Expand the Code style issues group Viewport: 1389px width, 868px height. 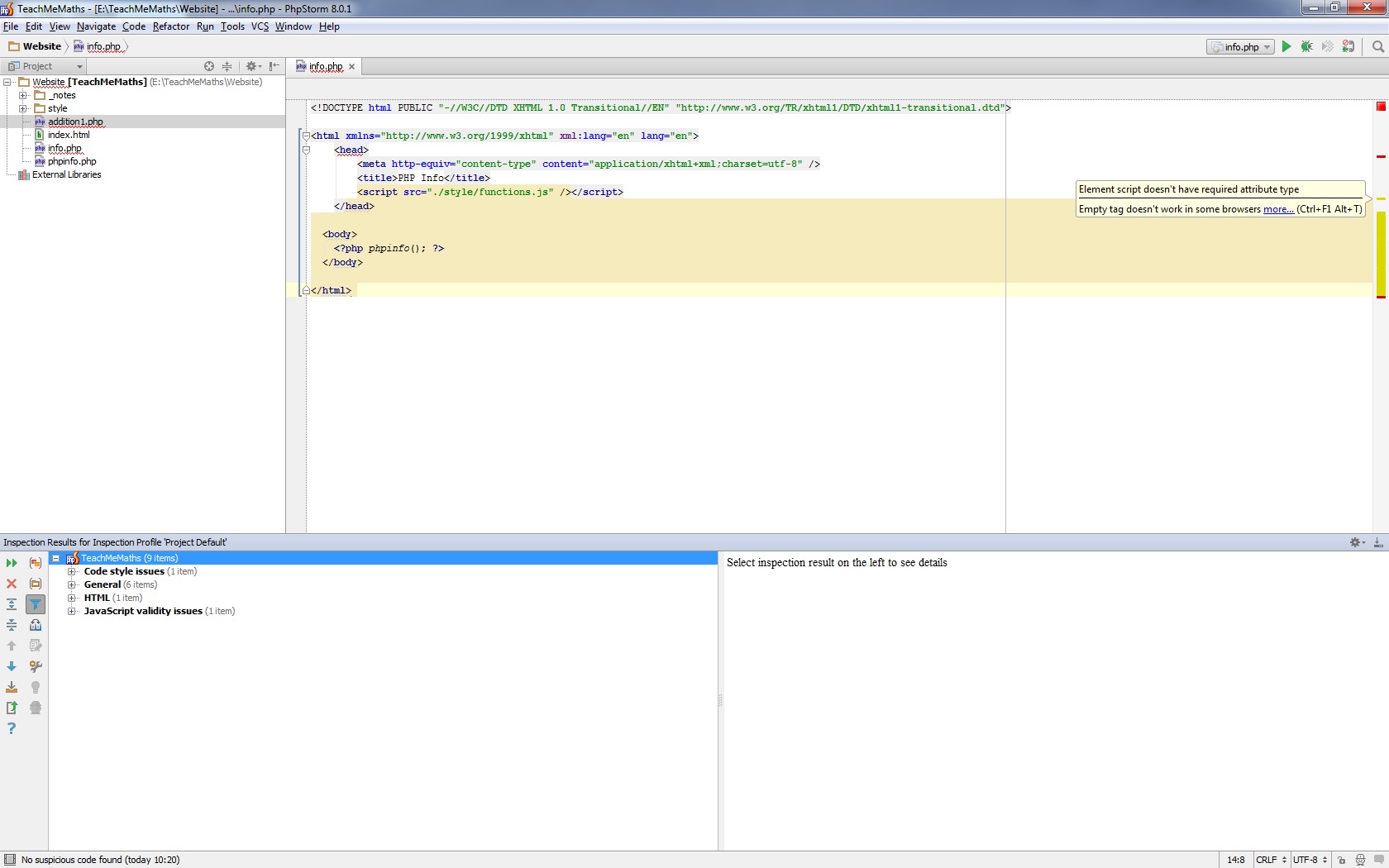pos(72,572)
